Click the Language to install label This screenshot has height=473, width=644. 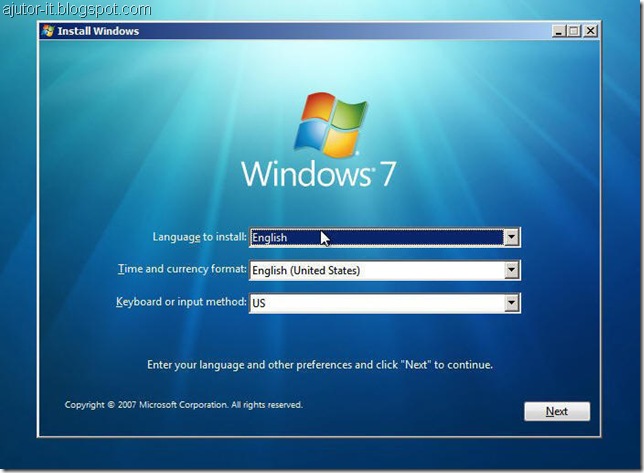(200, 237)
